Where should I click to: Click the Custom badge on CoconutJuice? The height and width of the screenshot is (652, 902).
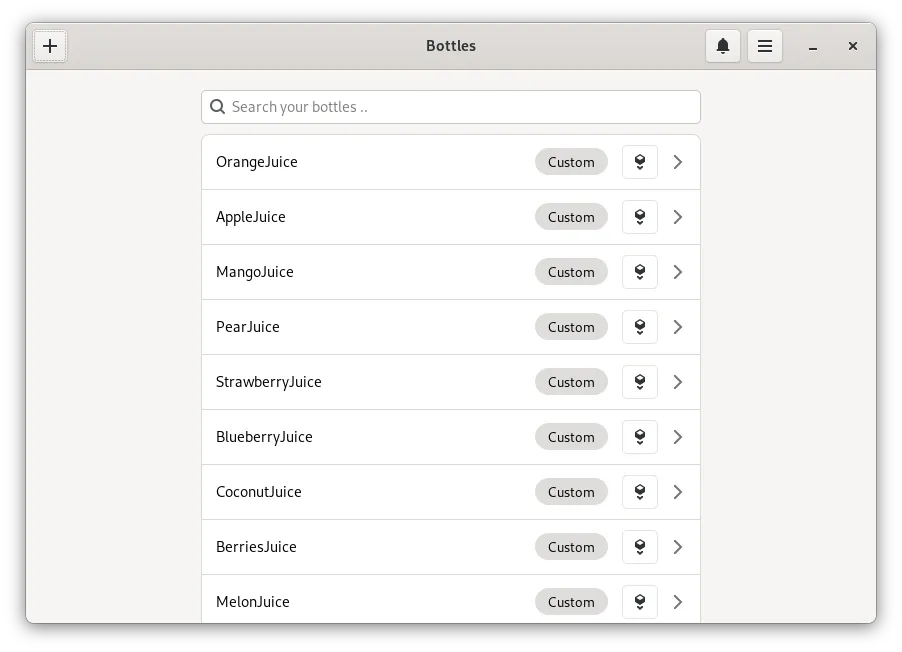point(571,492)
